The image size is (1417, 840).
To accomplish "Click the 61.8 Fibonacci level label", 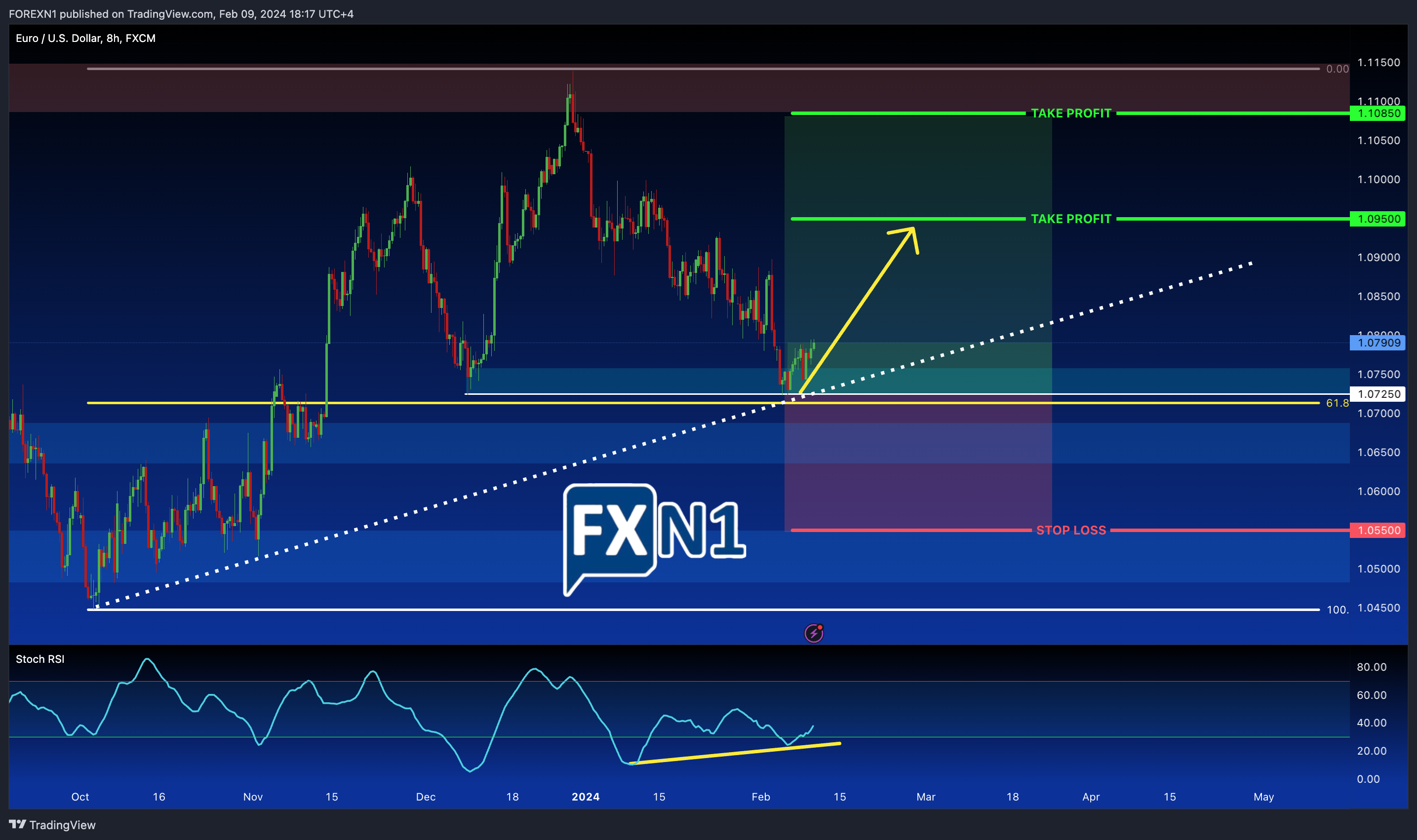I will [x=1337, y=403].
